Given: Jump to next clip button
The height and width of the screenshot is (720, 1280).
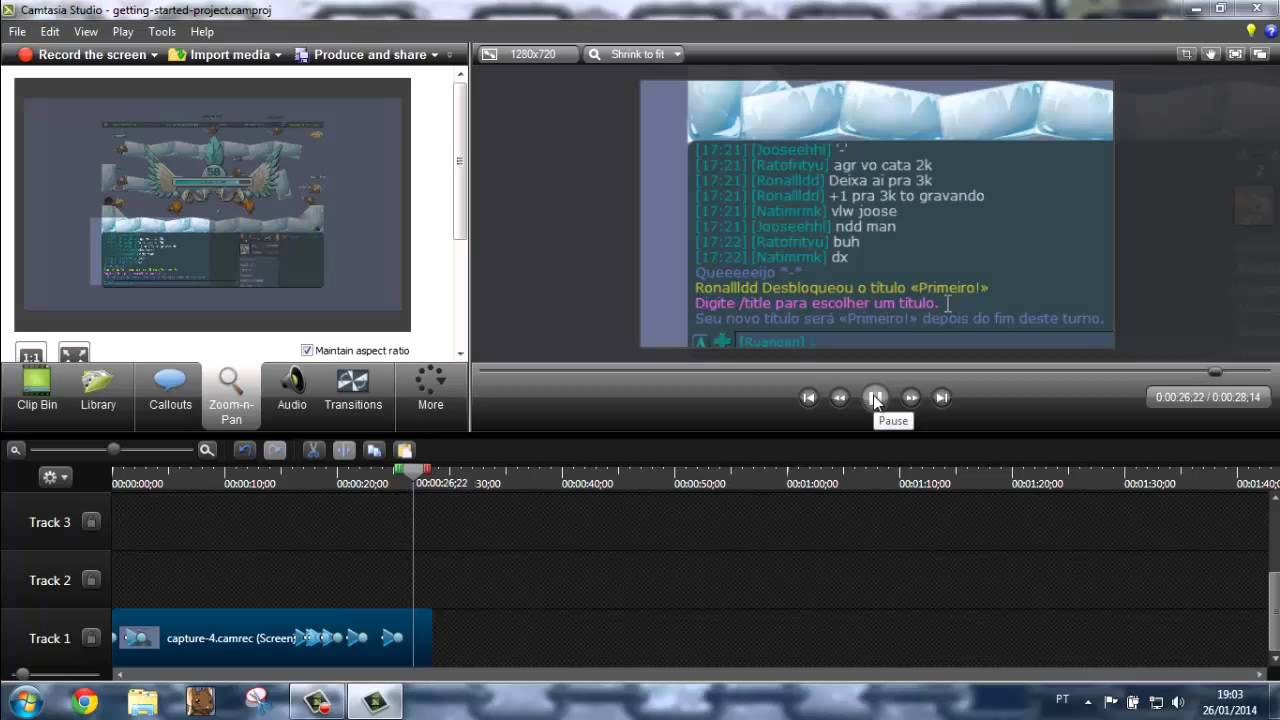Looking at the screenshot, I should 942,397.
